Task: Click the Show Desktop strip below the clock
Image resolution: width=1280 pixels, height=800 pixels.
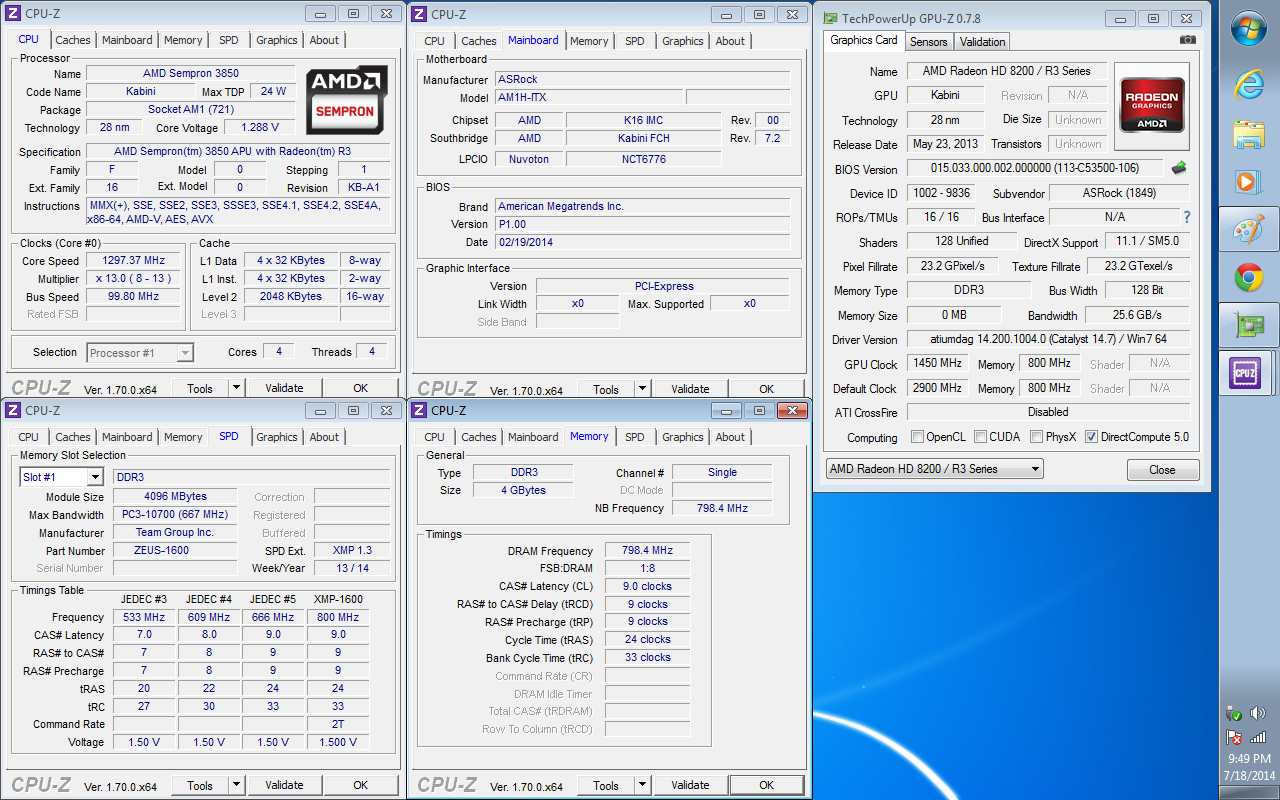Action: click(1248, 794)
